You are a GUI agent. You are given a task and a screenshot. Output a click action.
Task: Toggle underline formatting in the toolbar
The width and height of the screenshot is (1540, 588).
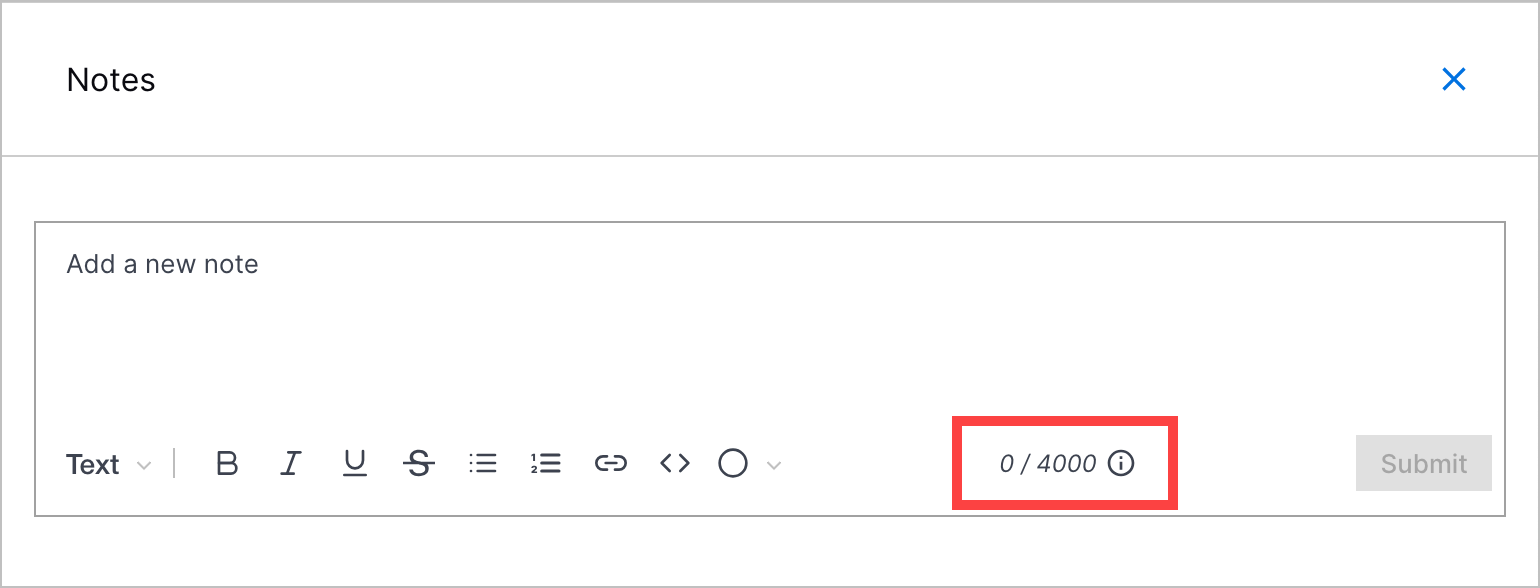click(355, 464)
